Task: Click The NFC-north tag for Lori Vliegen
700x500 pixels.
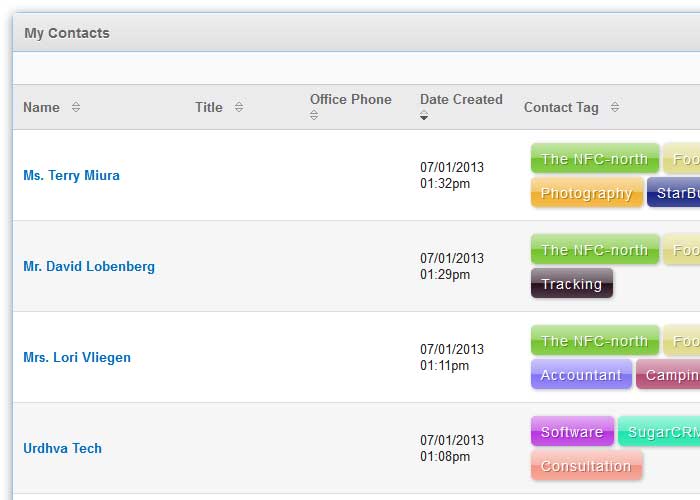Action: click(595, 341)
